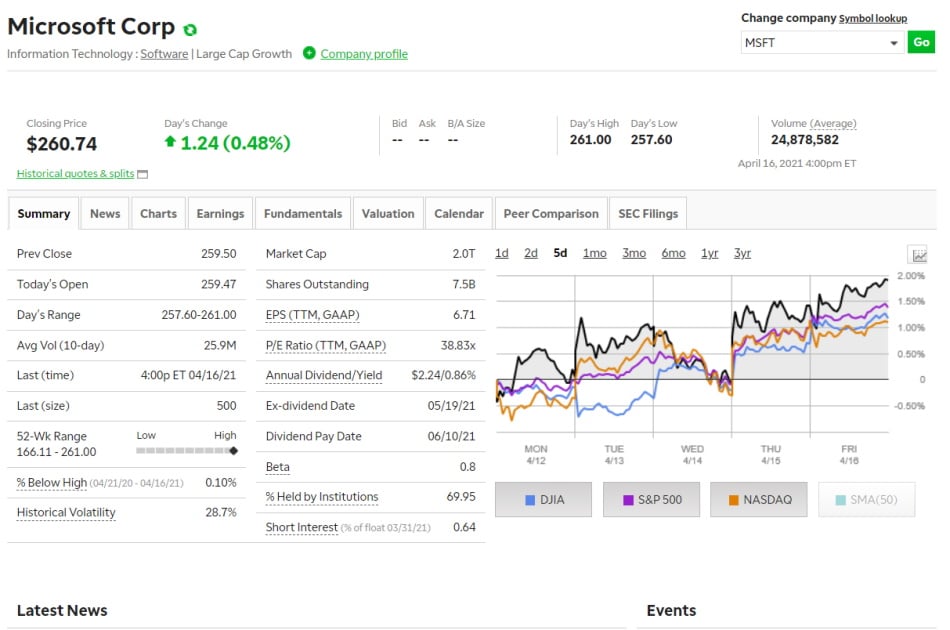Screen dimensions: 950x630
Task: Click the Latest News heading
Action: coord(62,611)
